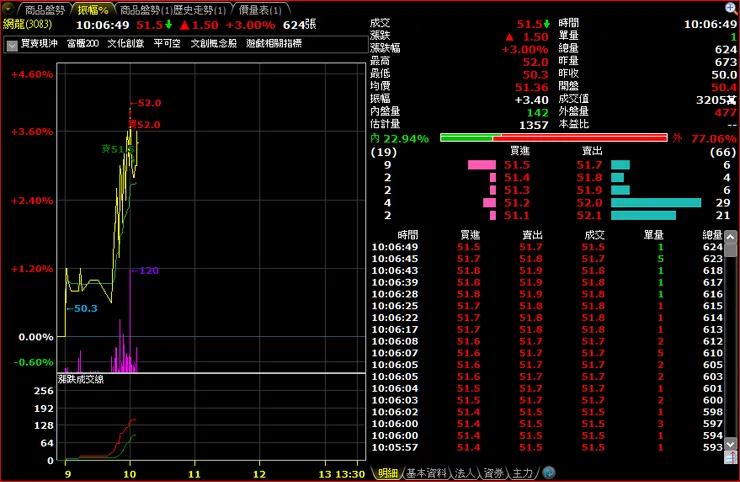Click the ask price 52.1 in order book
740x482 pixels.
pyautogui.click(x=589, y=216)
